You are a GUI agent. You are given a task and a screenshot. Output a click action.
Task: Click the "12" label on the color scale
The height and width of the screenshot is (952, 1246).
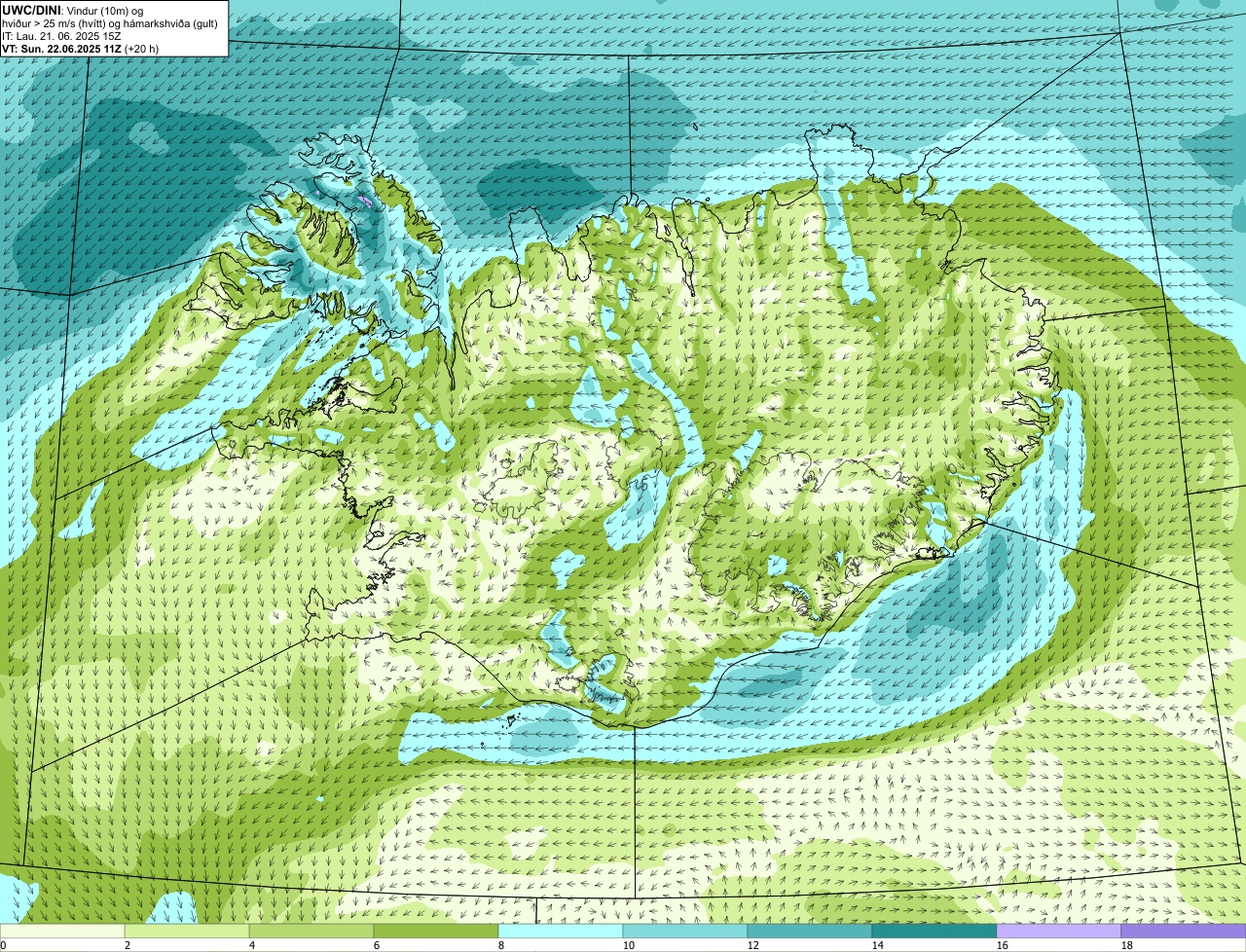pos(753,945)
